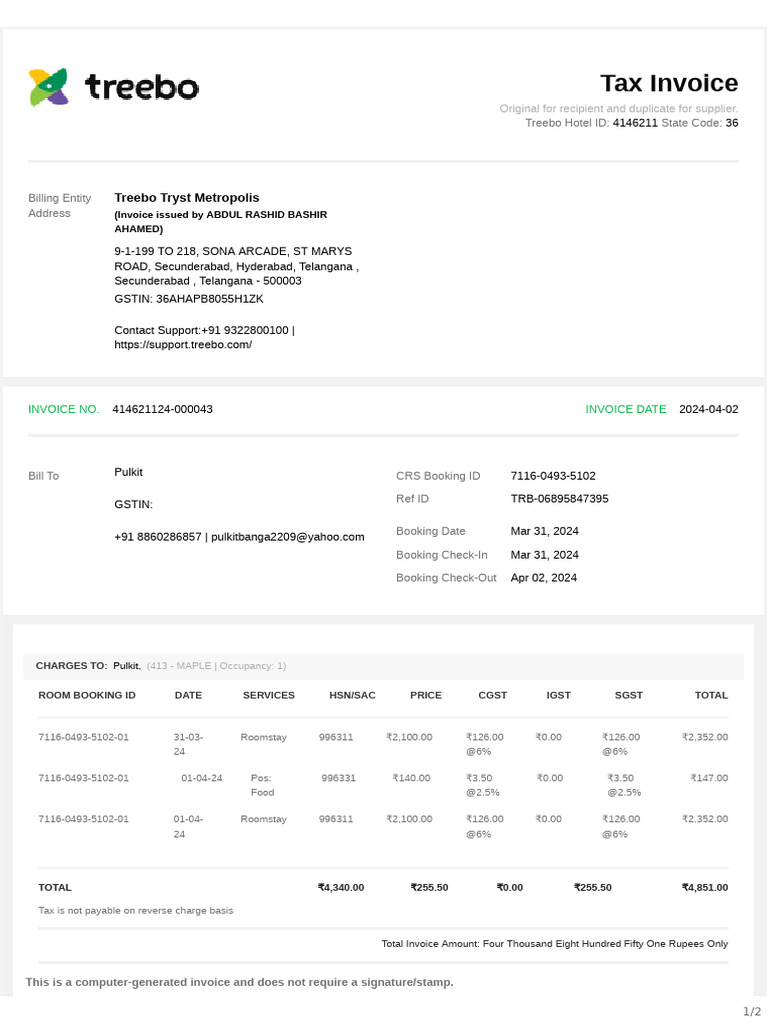This screenshot has height=1024, width=768.
Task: Select the grand total ₹4,851.00
Action: click(x=705, y=887)
